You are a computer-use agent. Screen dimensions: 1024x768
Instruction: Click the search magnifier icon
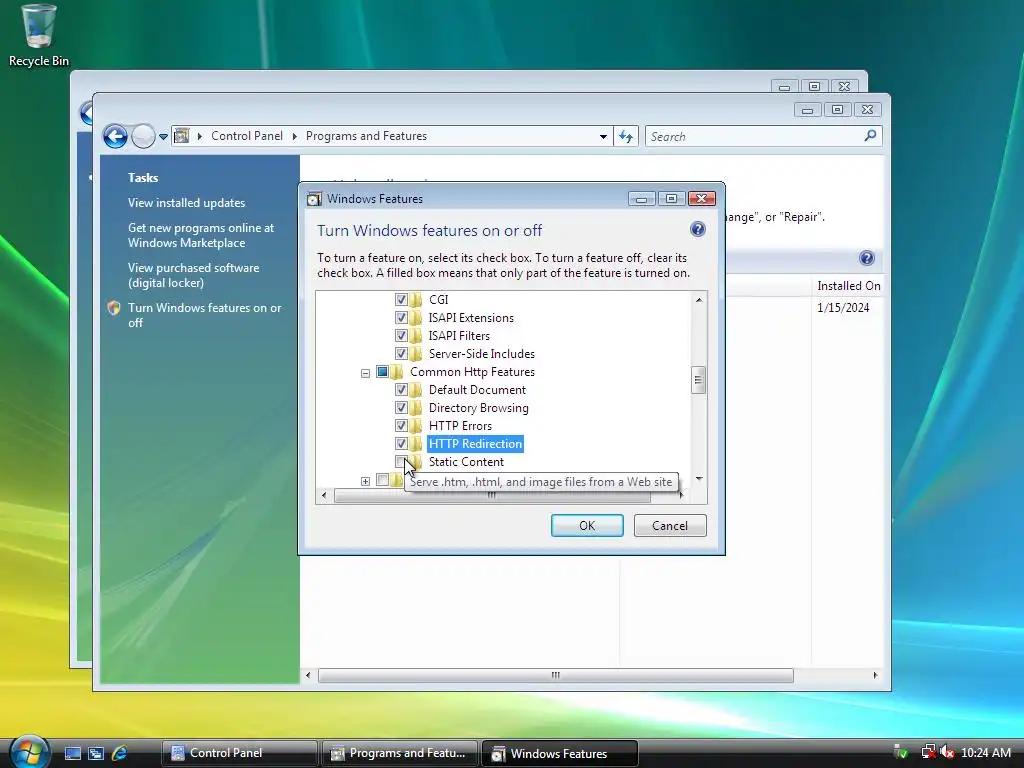870,136
